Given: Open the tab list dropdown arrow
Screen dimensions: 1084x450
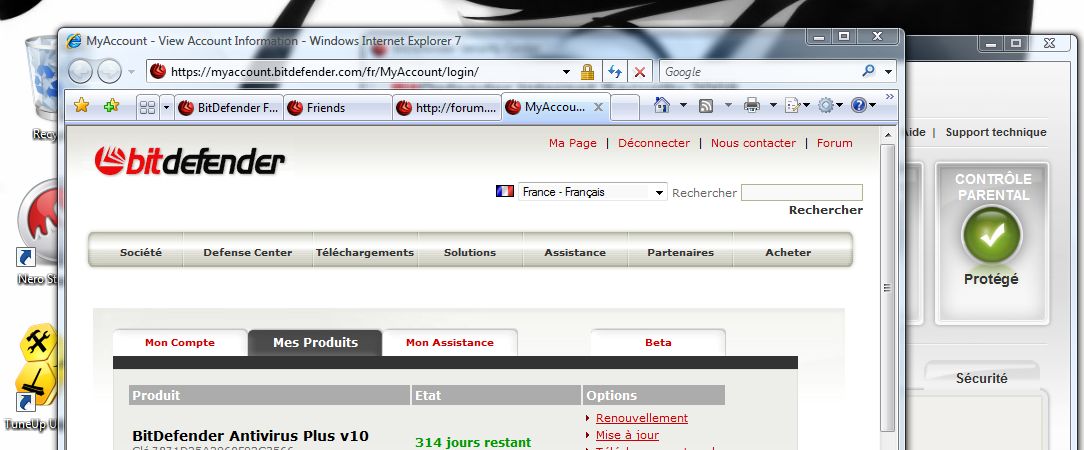Looking at the screenshot, I should click(x=166, y=107).
